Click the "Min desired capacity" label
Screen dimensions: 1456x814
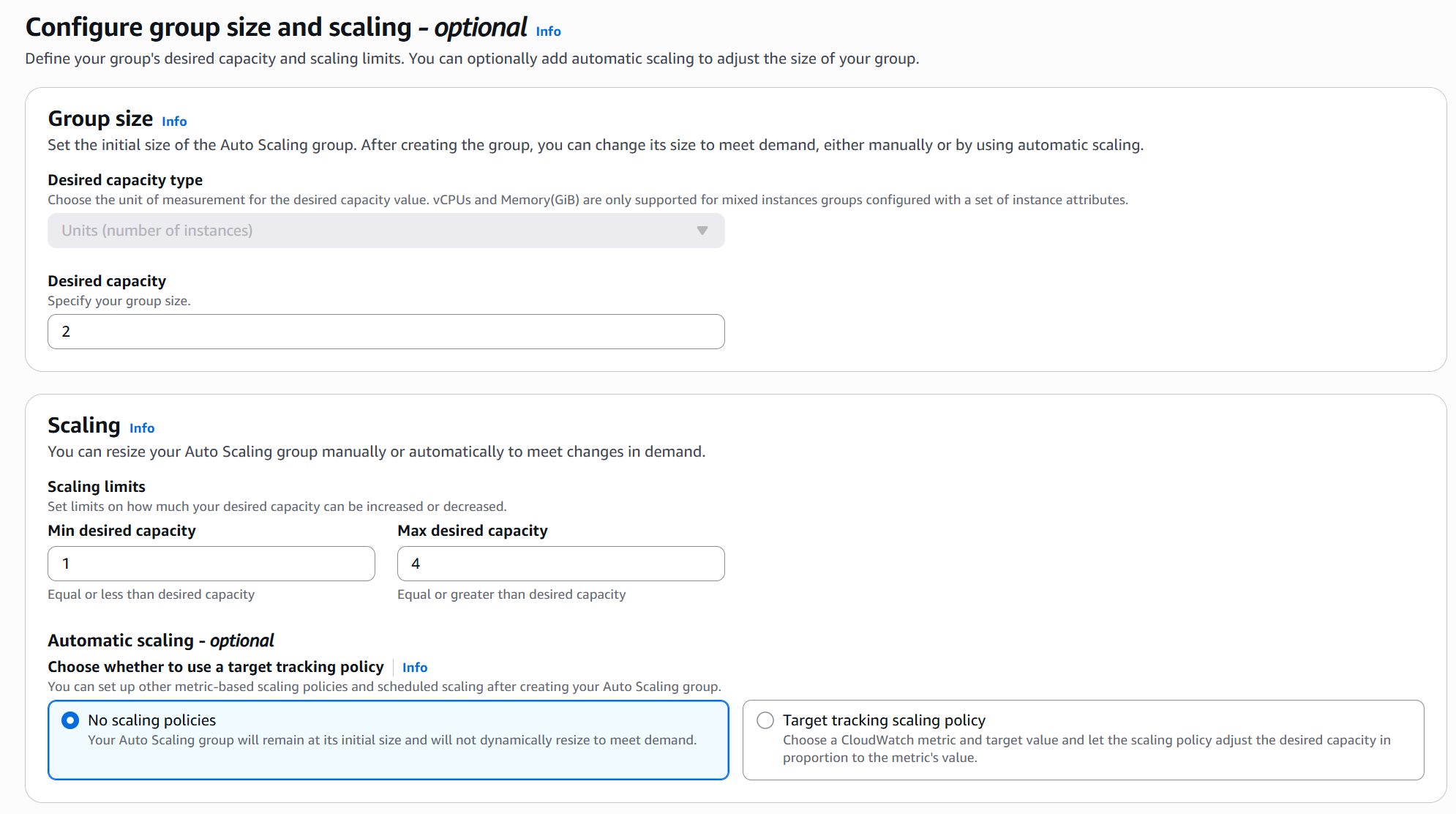click(x=121, y=531)
